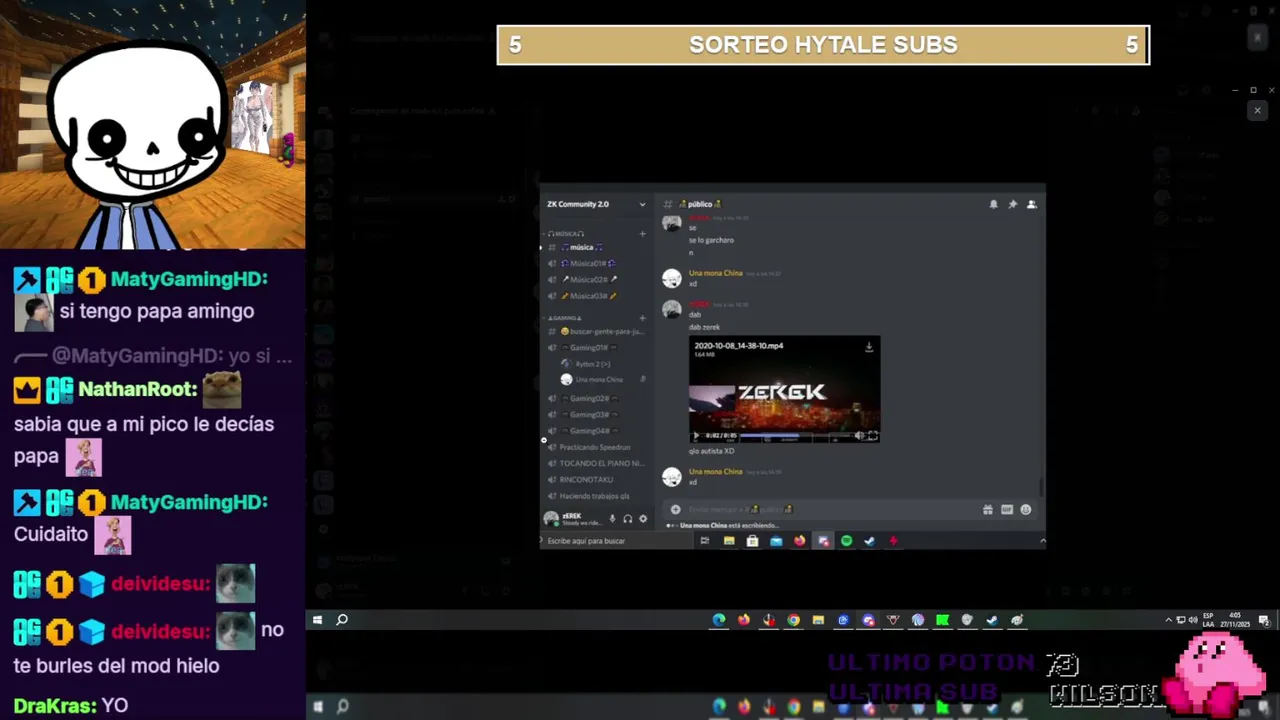
Task: Open the Nitro gift icon in message box
Action: [988, 509]
